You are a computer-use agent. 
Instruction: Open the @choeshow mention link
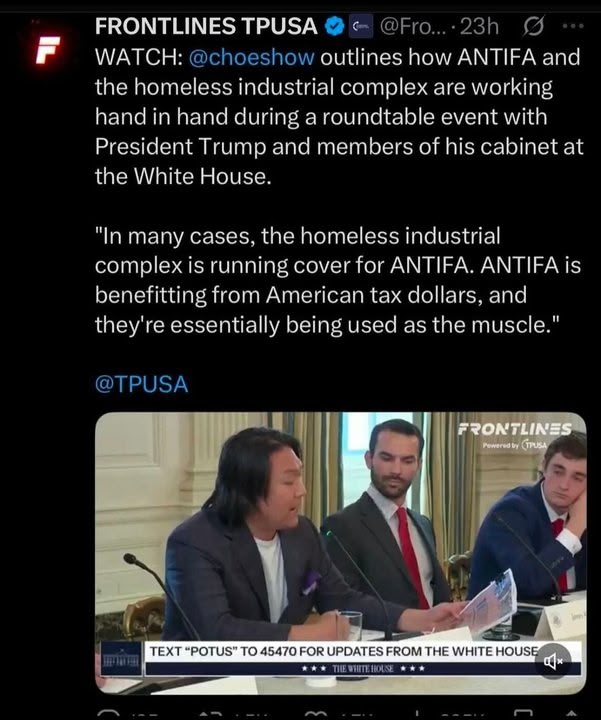(x=252, y=57)
